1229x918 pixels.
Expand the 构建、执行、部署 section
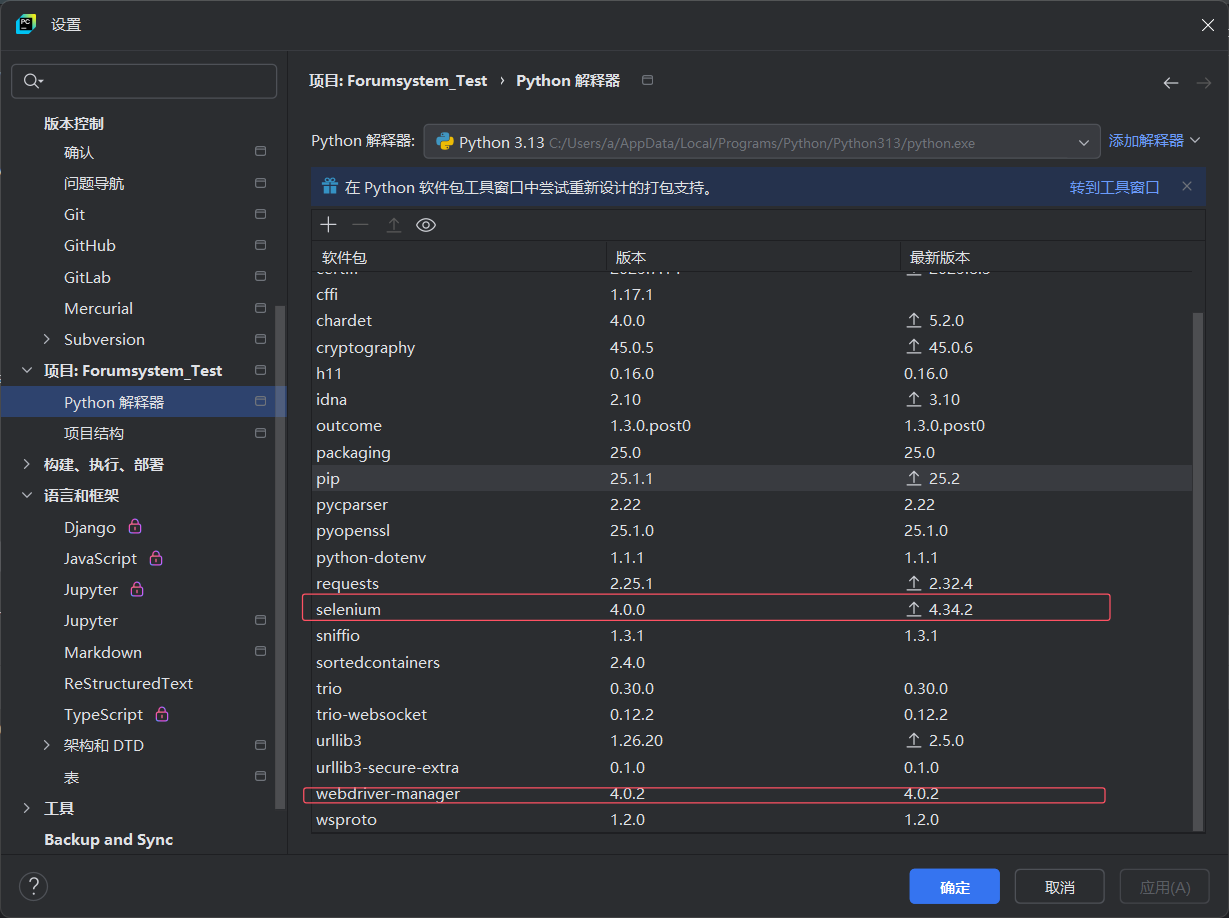(27, 464)
